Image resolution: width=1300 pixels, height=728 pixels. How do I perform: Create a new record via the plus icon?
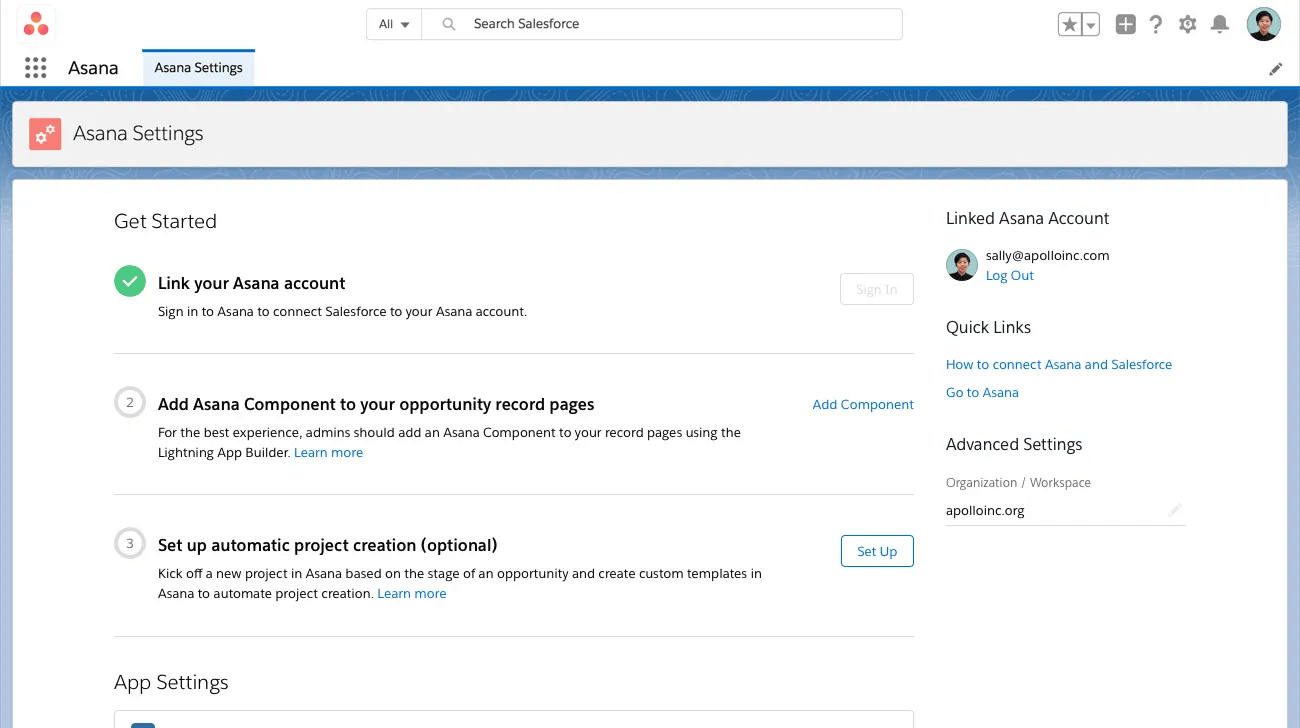pyautogui.click(x=1124, y=23)
